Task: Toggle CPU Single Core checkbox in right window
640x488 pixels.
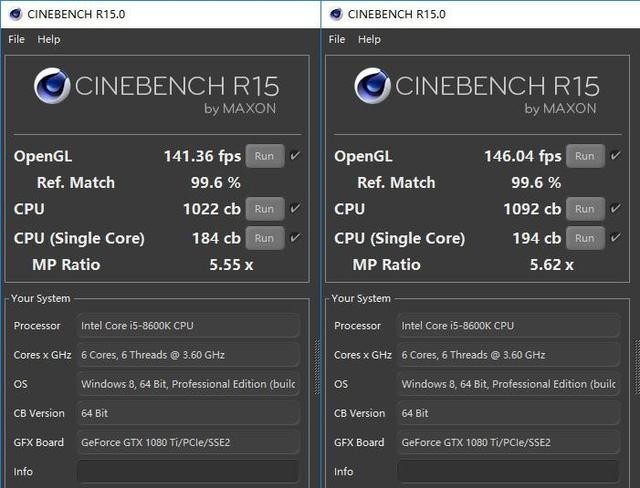Action: point(615,237)
